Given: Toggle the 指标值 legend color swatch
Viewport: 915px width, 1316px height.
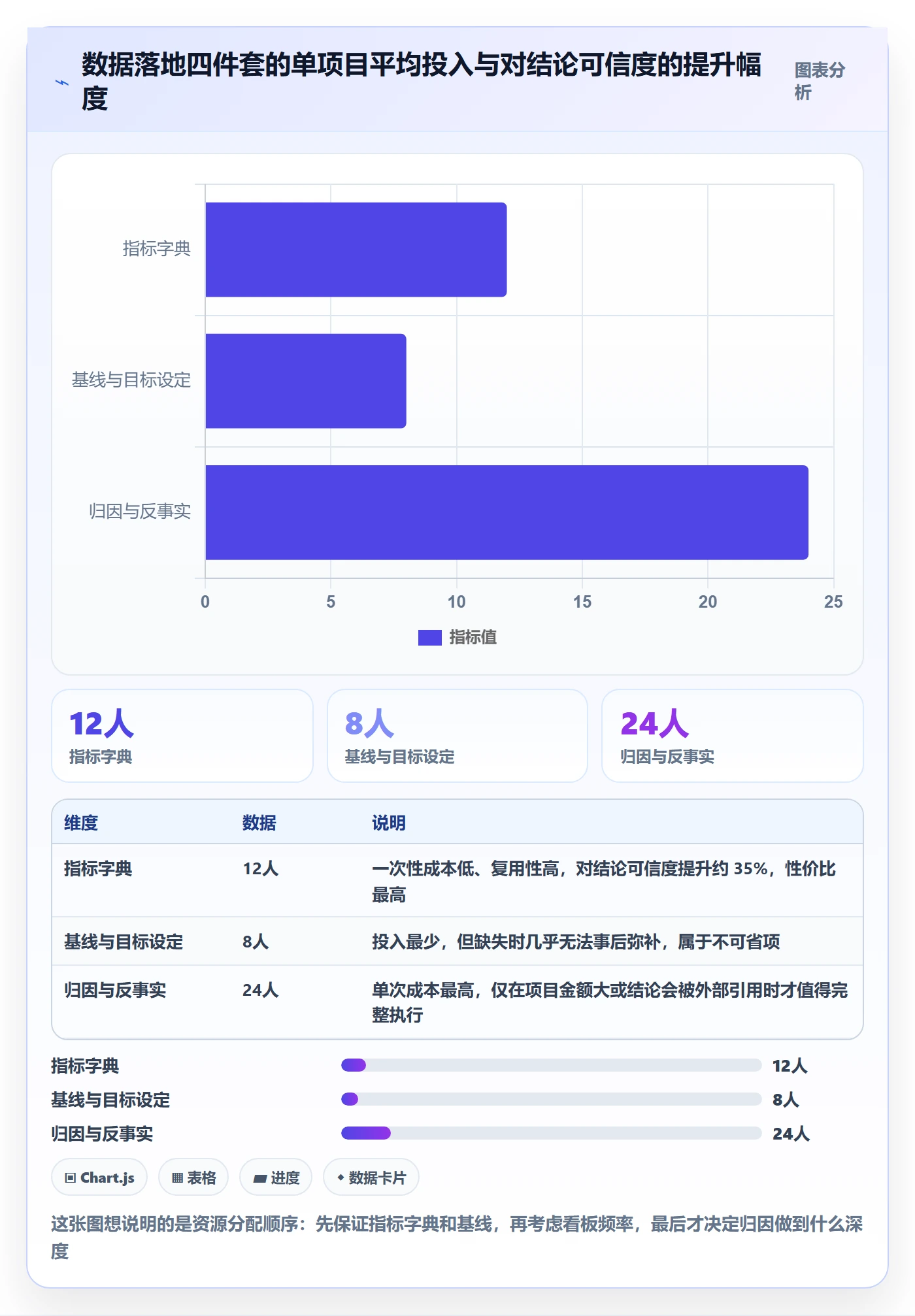Looking at the screenshot, I should coord(430,637).
